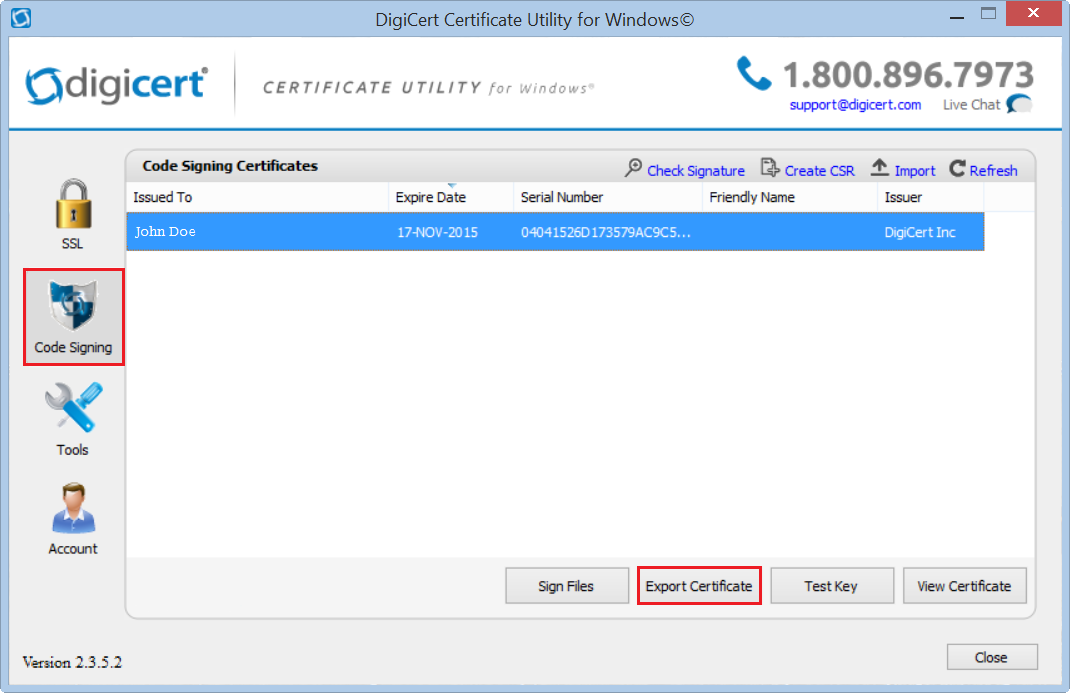Sort by the Friendly Name column header

tap(790, 197)
